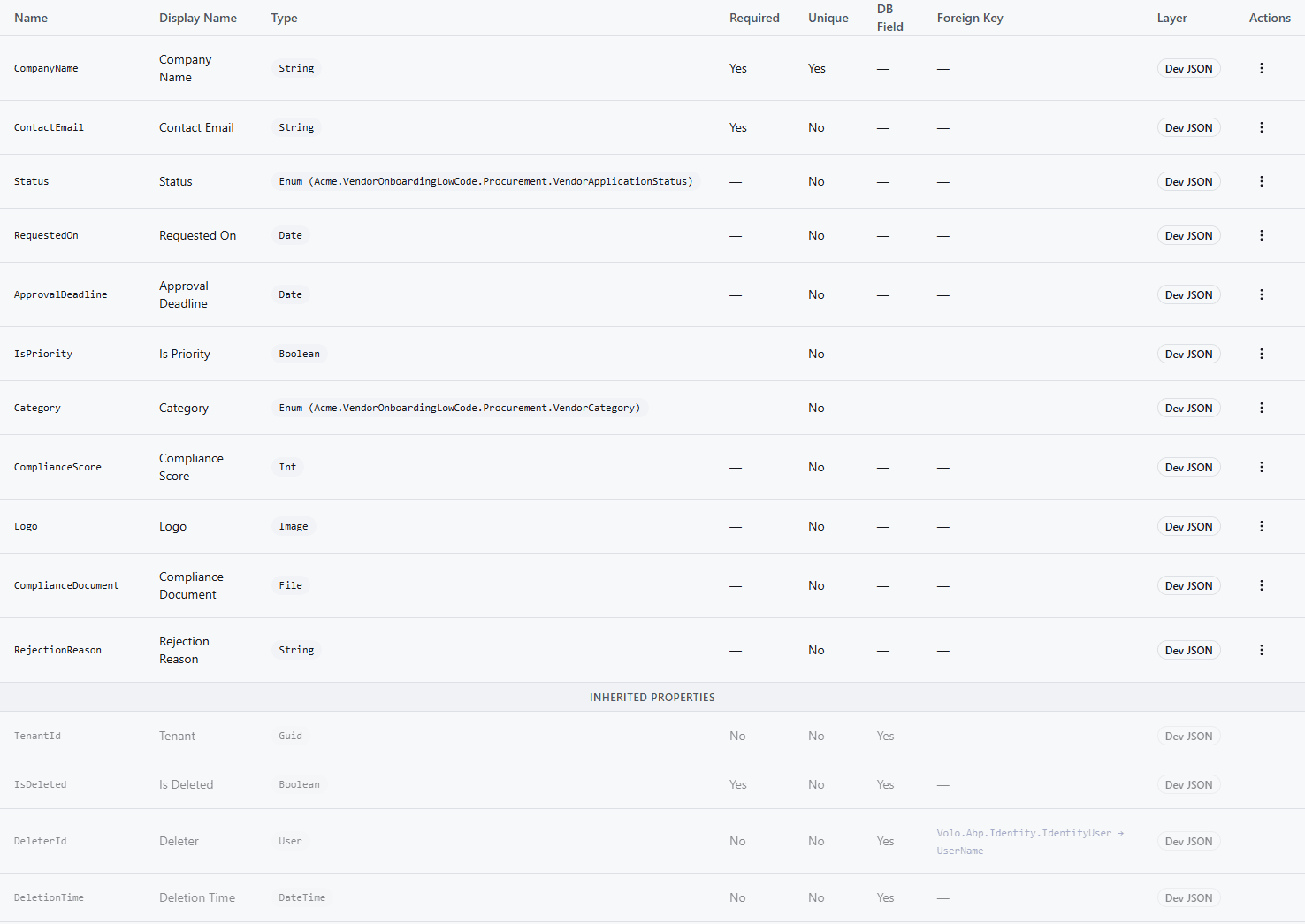Click the Actions column header
This screenshot has height=924, width=1305.
(x=1270, y=18)
